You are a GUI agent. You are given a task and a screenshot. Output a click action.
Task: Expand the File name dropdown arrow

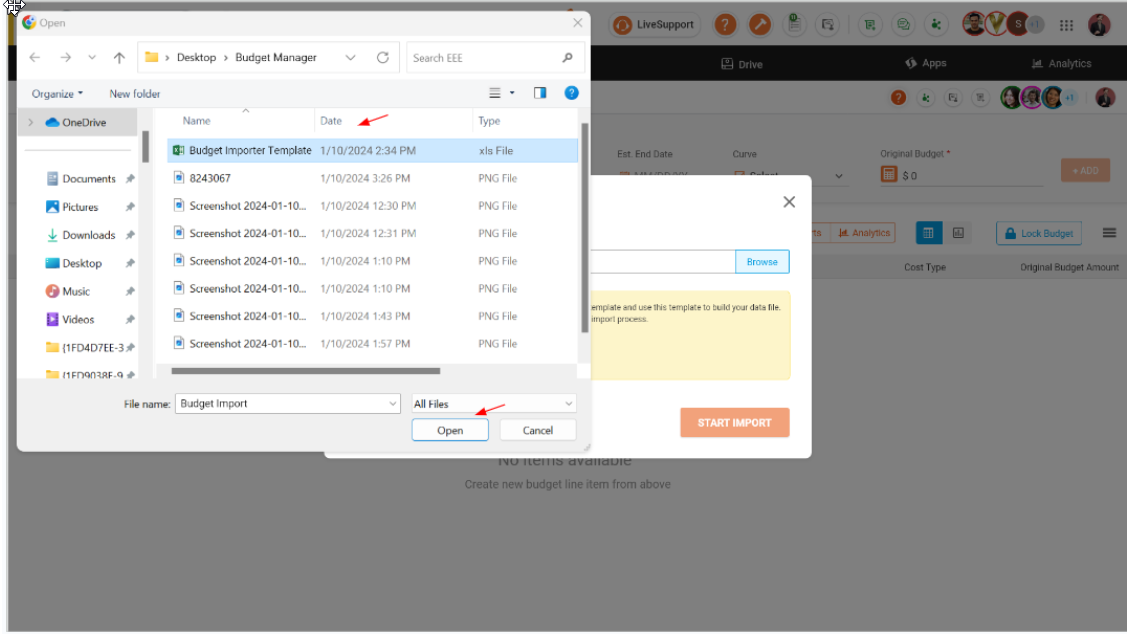(x=393, y=404)
